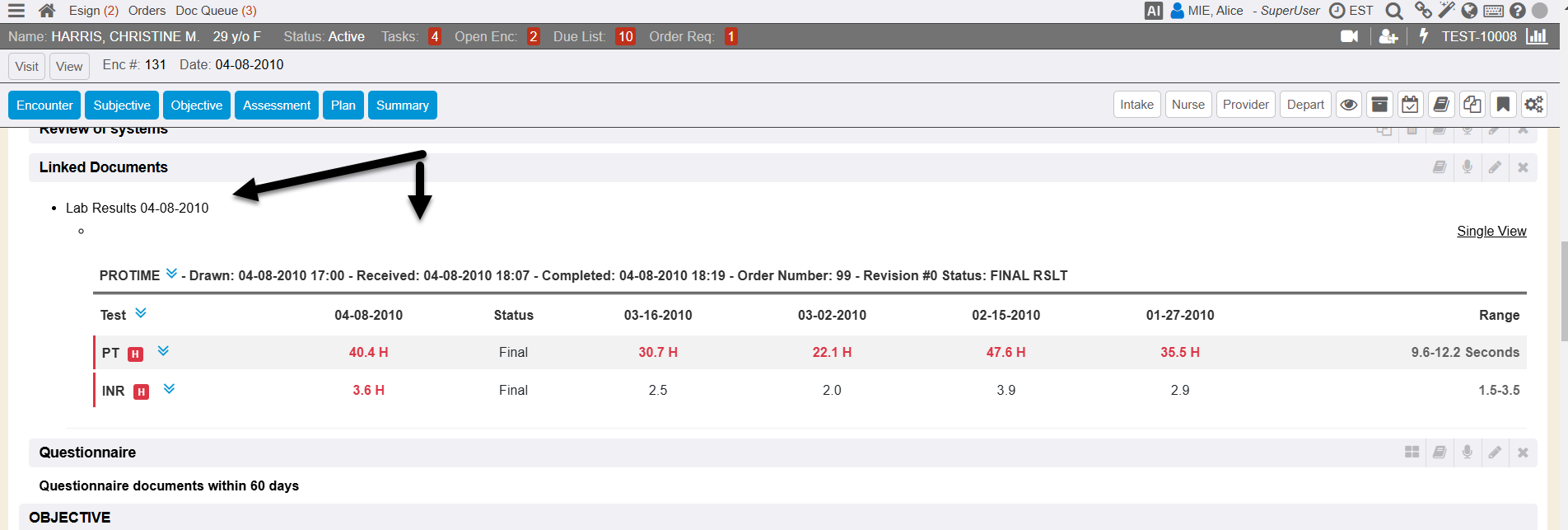Viewport: 1568px width, 530px height.
Task: Open encounter settings gears icon
Action: pos(1533,105)
